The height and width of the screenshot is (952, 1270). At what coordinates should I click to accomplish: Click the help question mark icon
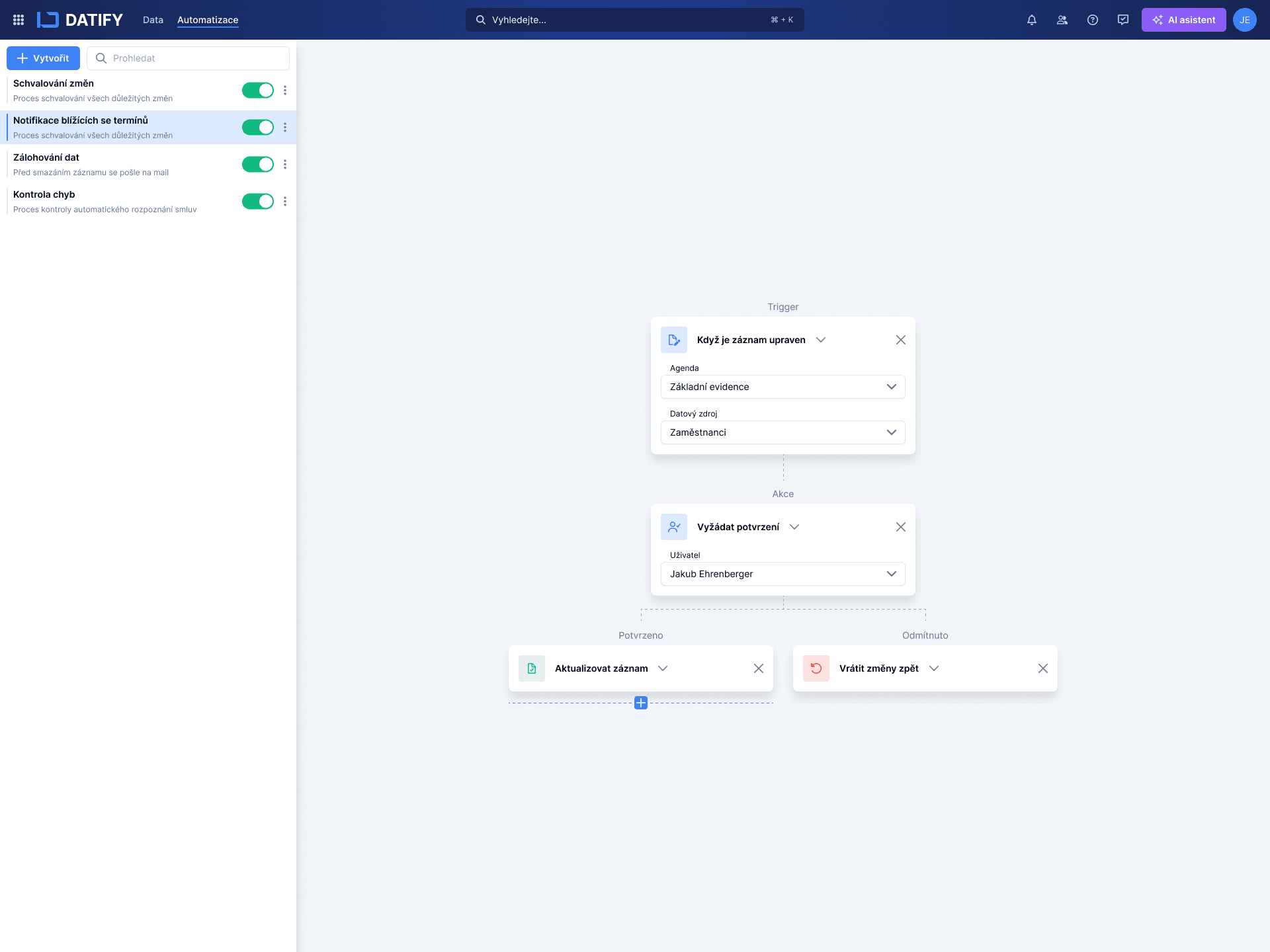[x=1093, y=20]
